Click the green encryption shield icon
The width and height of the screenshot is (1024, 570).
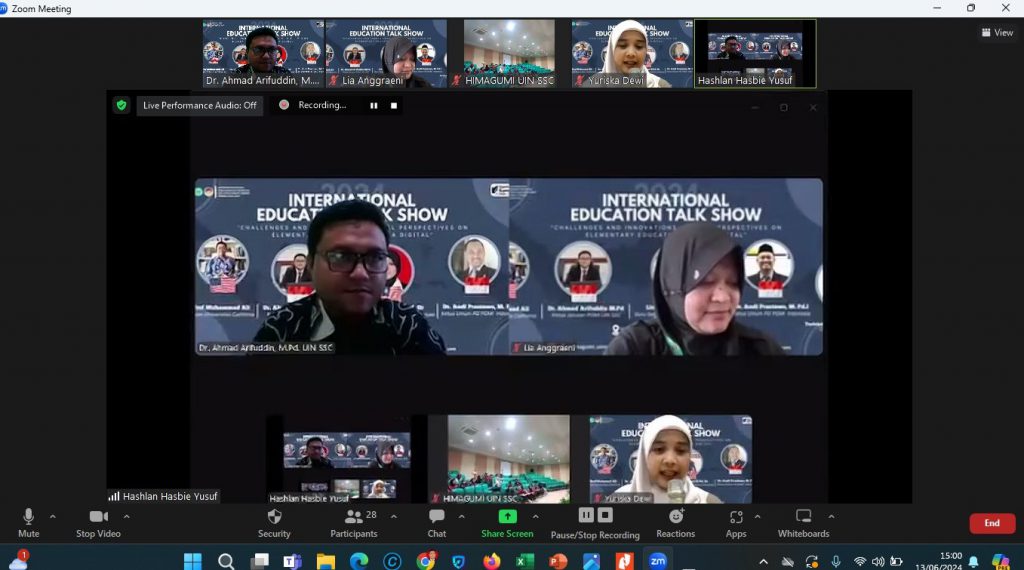(x=121, y=105)
